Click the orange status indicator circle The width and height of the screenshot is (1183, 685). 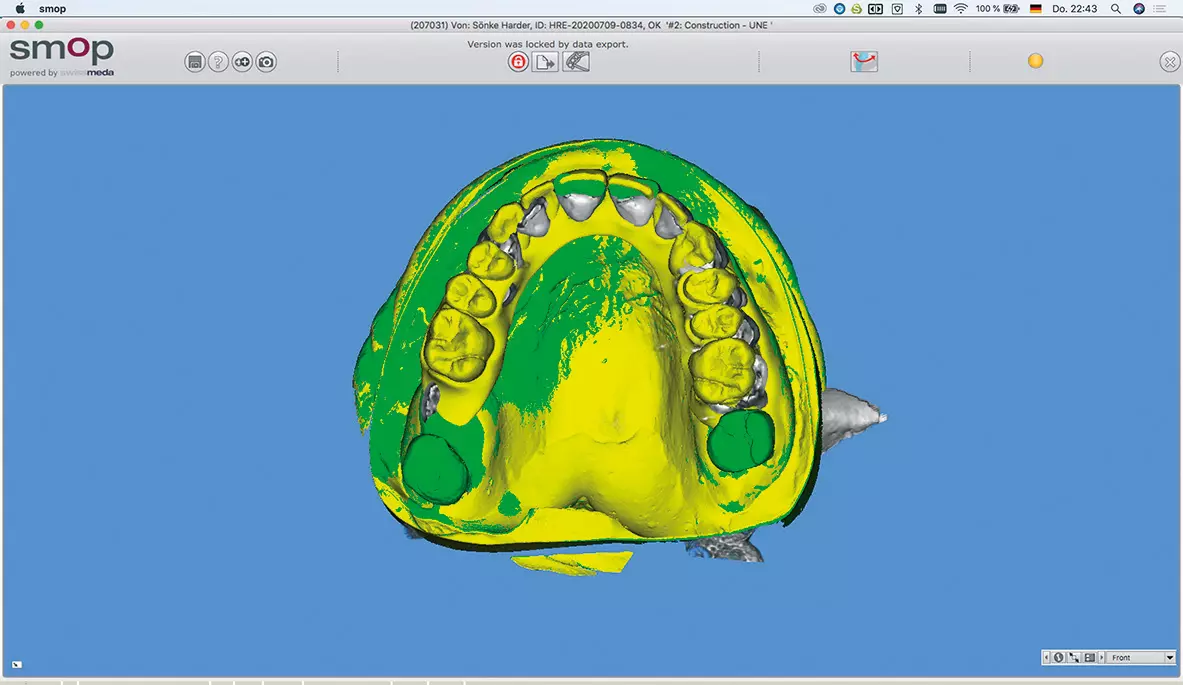point(1035,61)
